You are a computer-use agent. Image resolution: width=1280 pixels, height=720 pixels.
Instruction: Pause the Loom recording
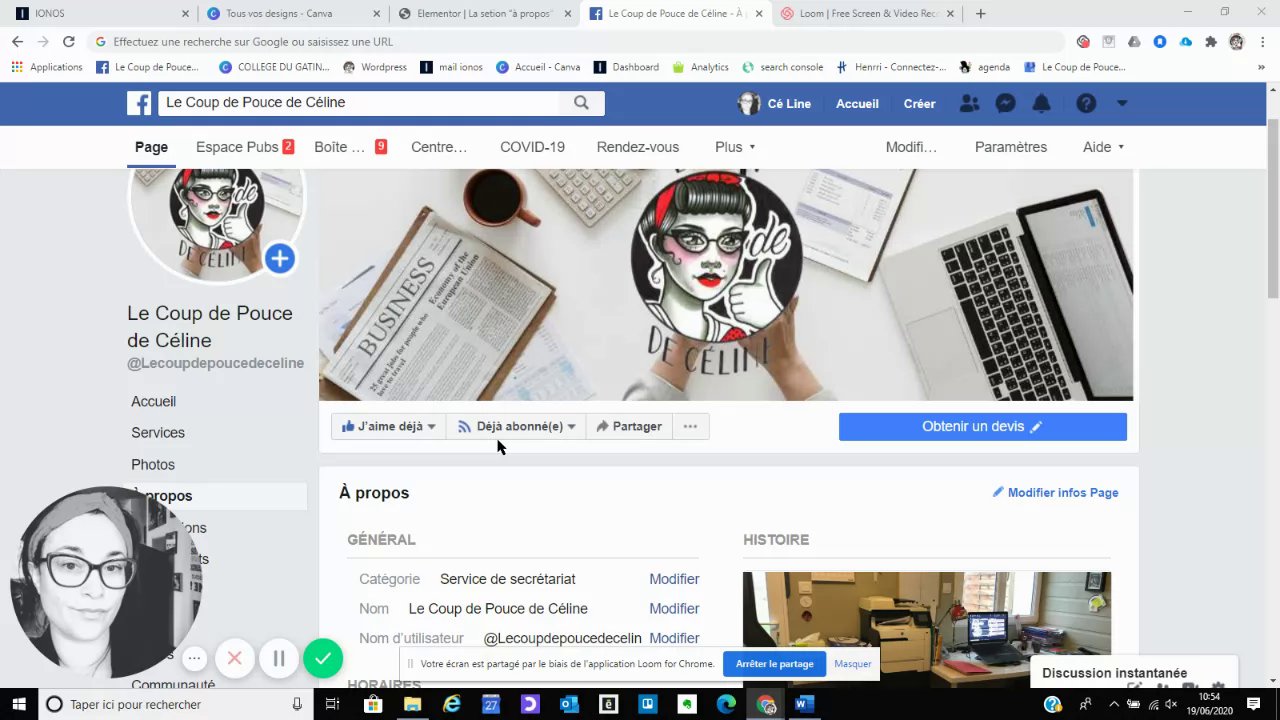click(x=279, y=658)
